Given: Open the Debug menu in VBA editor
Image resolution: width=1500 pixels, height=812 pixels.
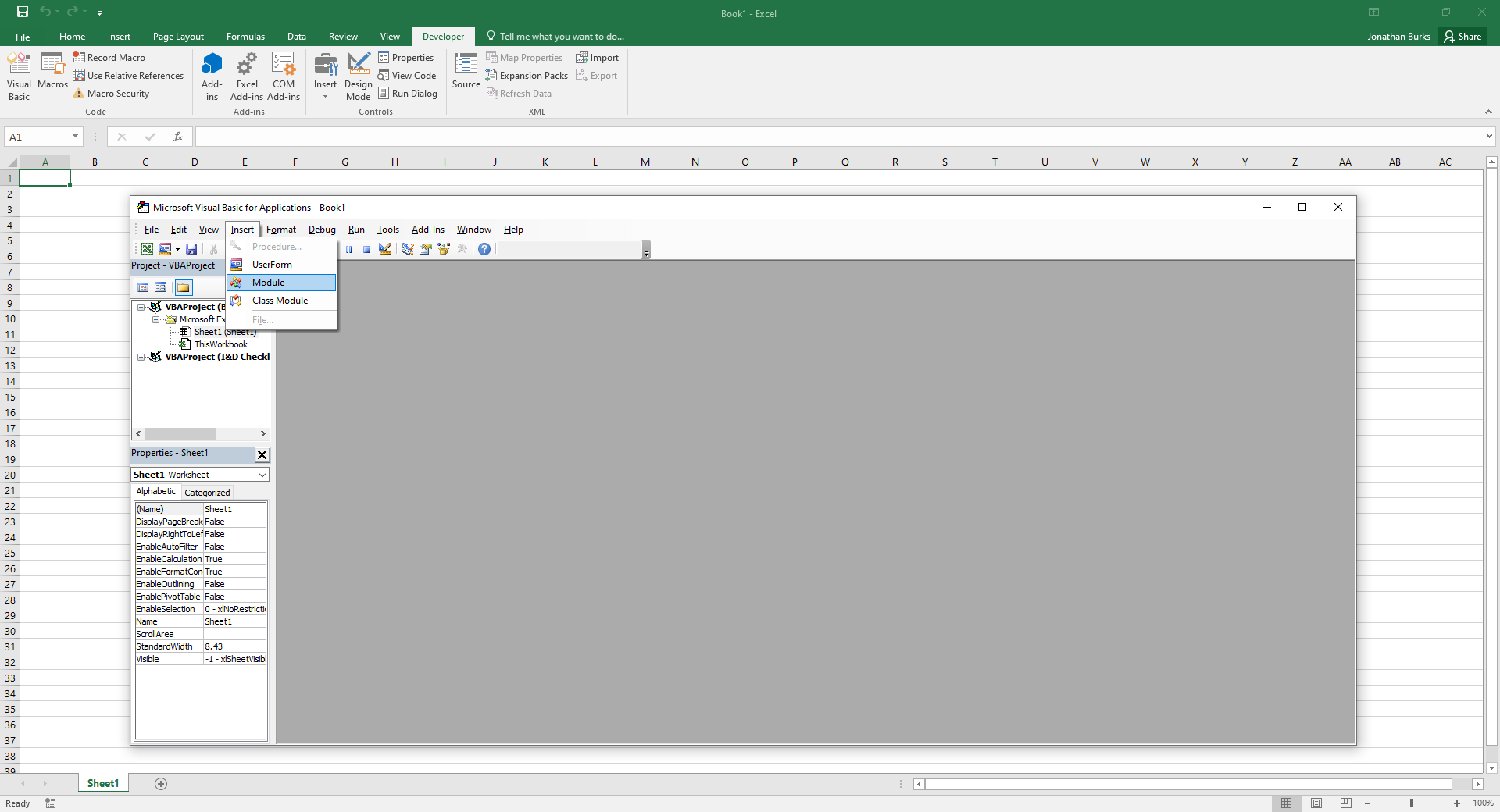Looking at the screenshot, I should [322, 230].
